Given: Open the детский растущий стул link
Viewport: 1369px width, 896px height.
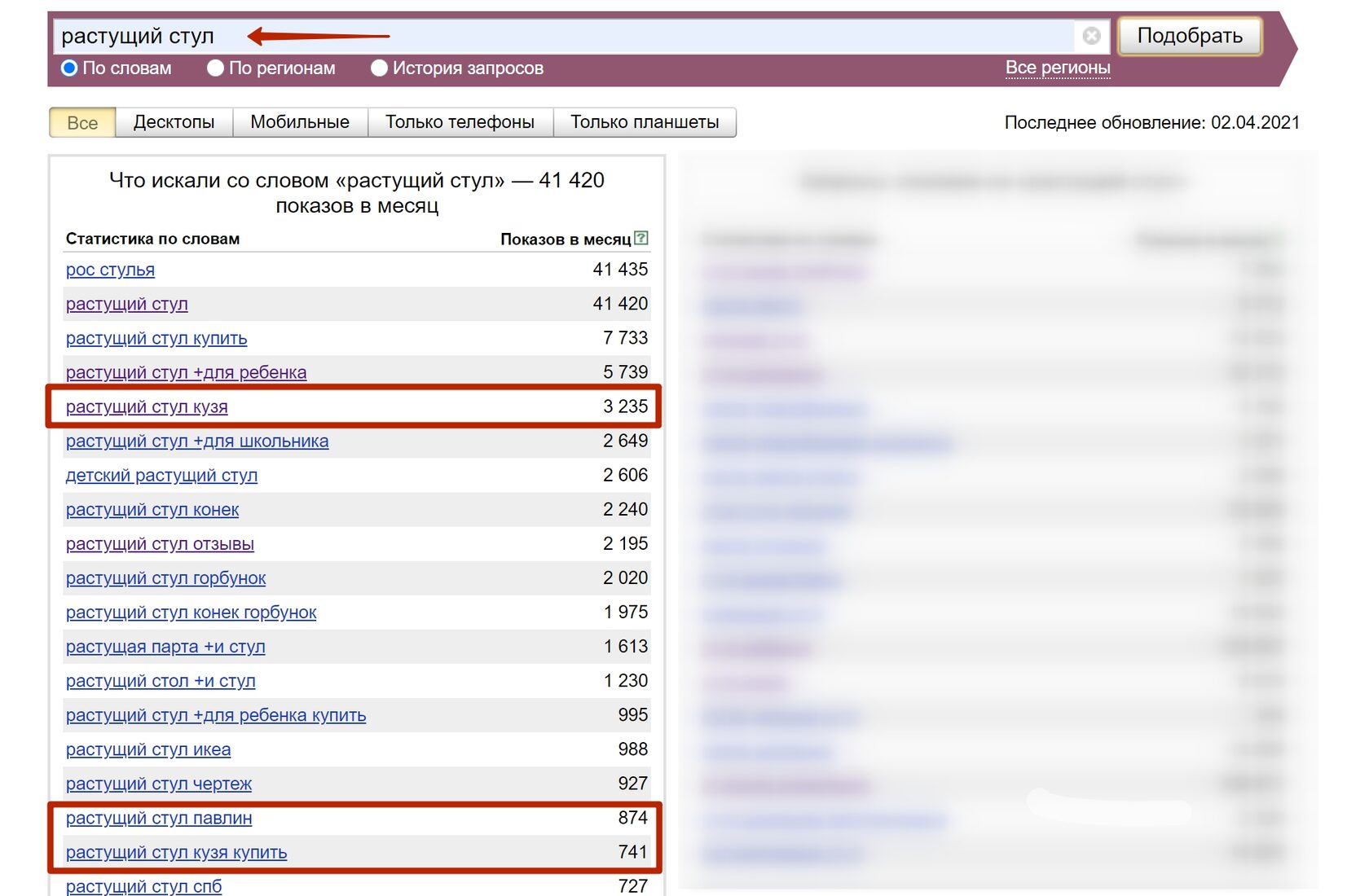Looking at the screenshot, I should (161, 475).
